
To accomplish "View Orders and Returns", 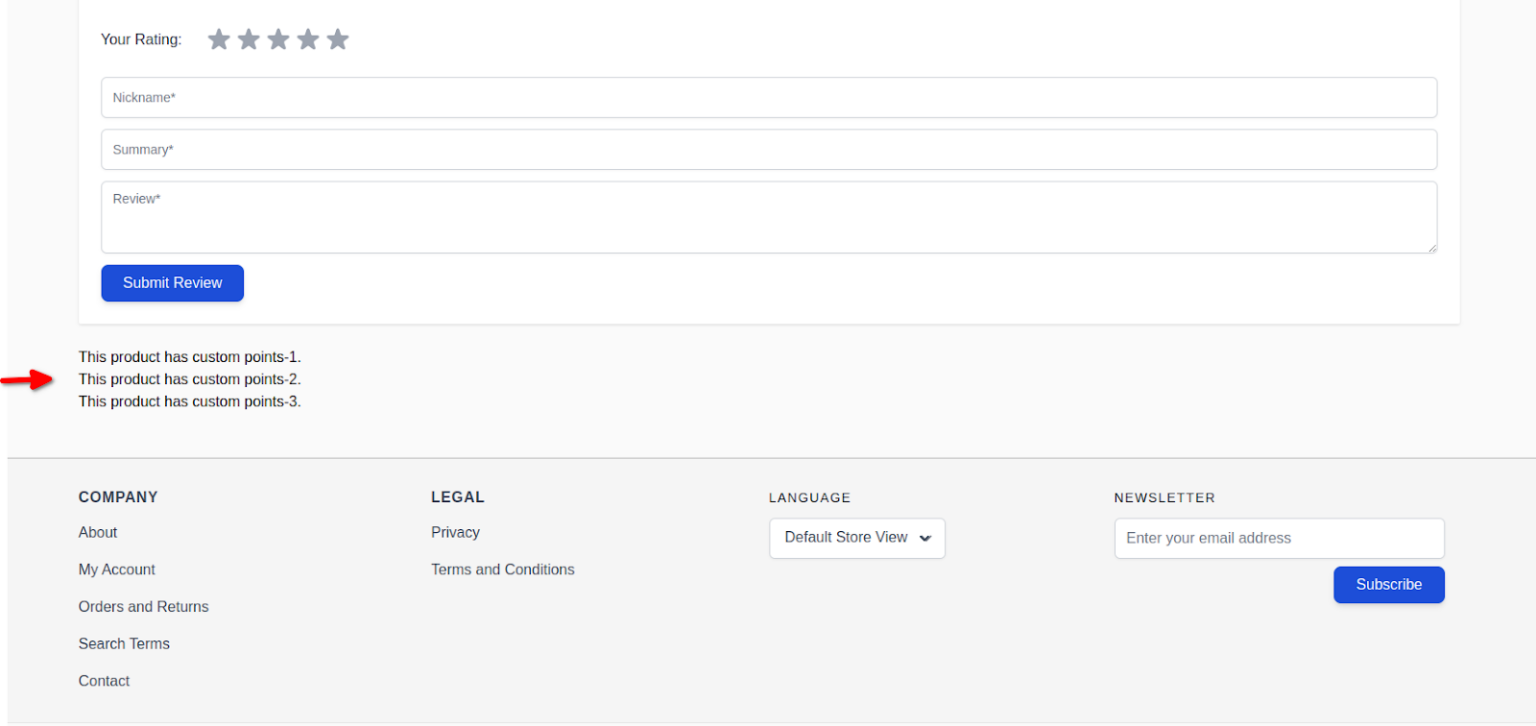I will pos(143,606).
